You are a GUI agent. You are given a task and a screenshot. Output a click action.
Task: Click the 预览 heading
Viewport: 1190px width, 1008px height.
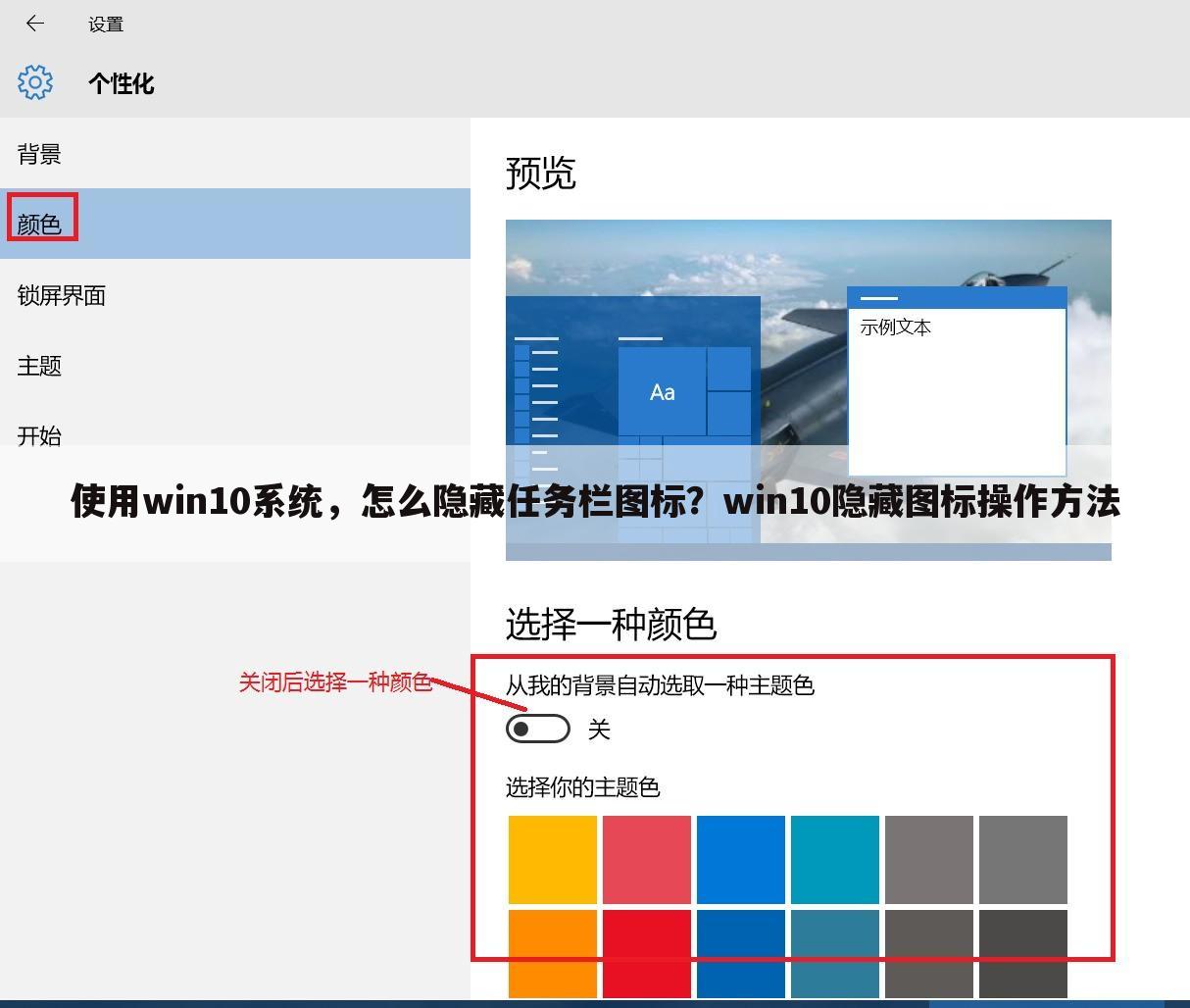click(541, 173)
